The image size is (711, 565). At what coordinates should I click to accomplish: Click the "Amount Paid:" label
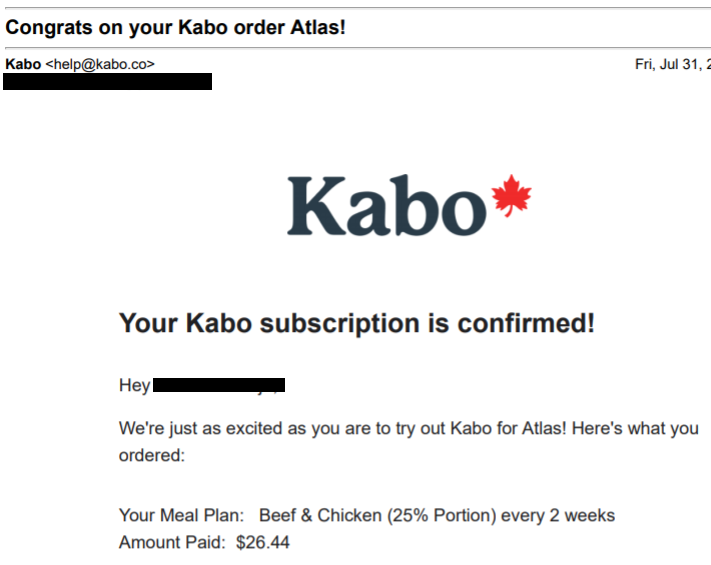point(173,543)
